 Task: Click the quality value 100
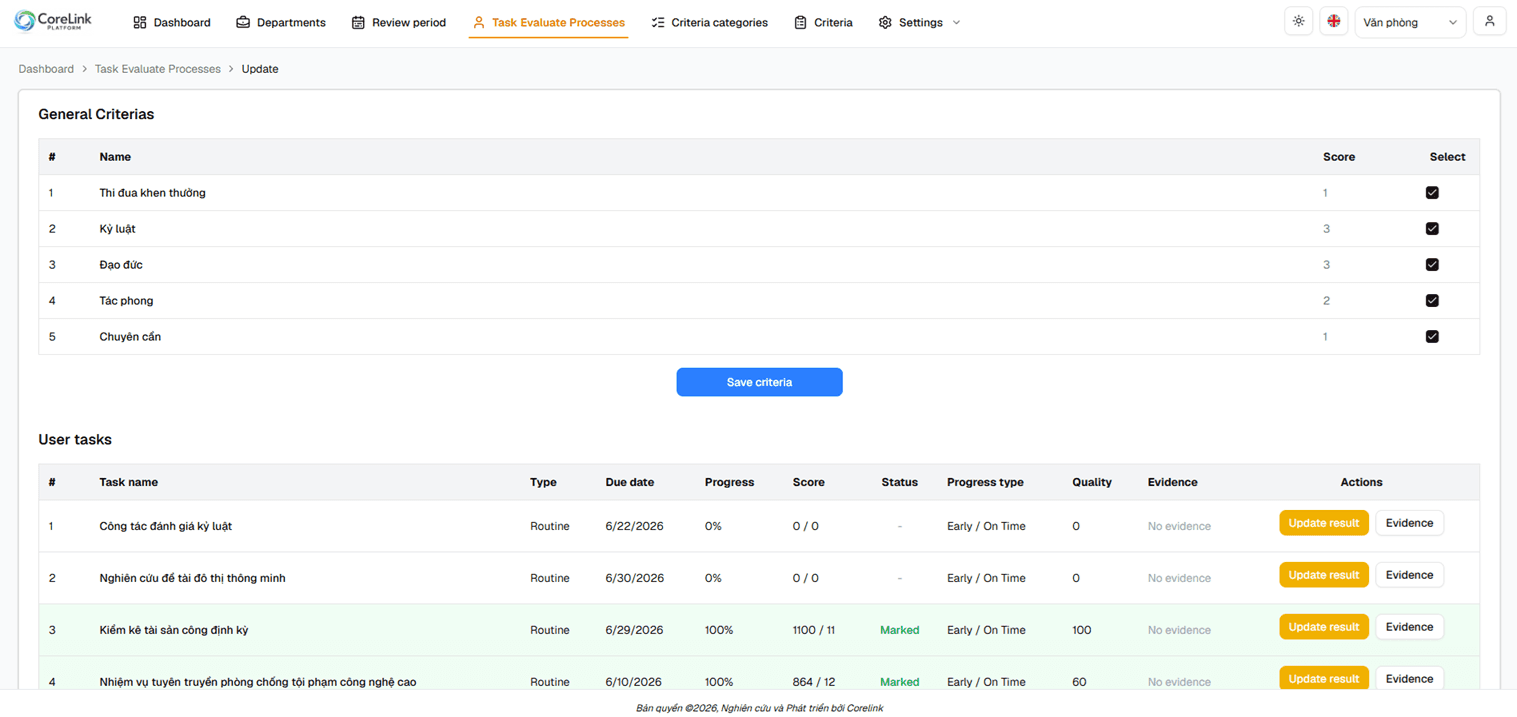(x=1081, y=630)
